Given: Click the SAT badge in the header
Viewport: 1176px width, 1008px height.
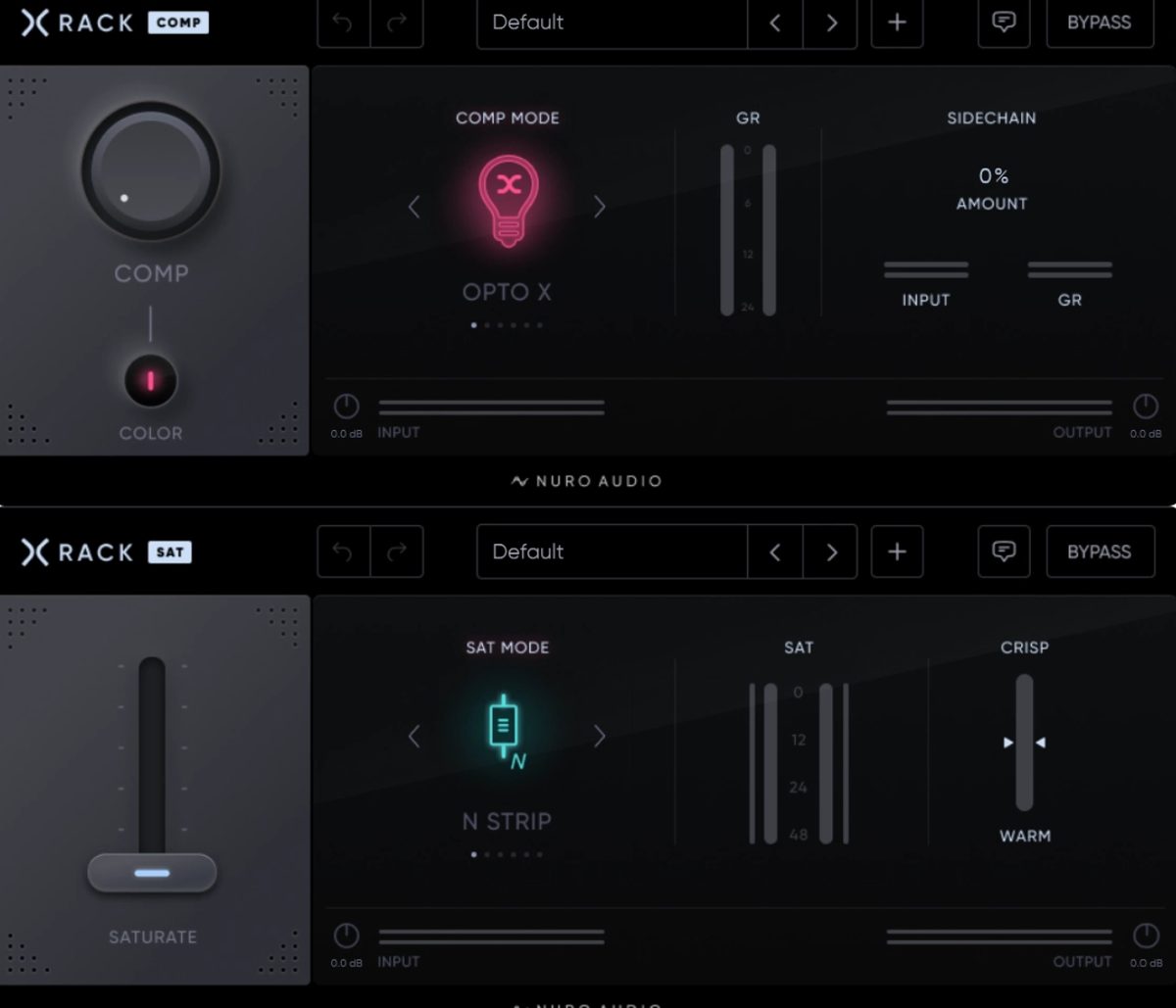Looking at the screenshot, I should coord(170,552).
